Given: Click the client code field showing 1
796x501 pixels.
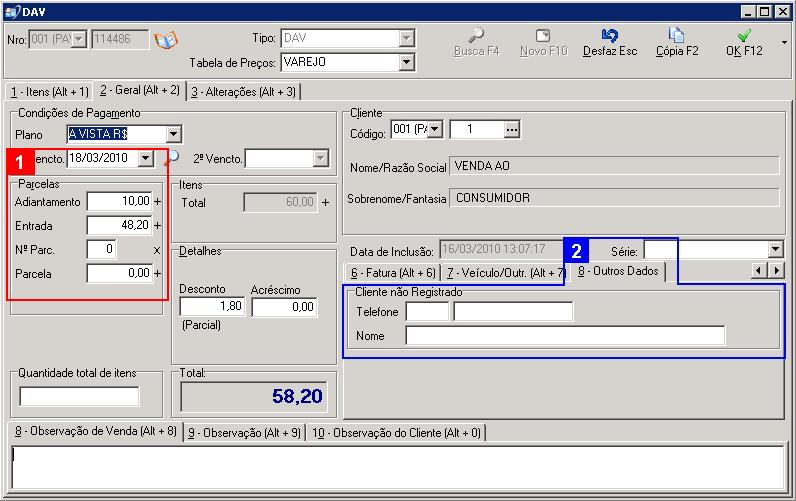Looking at the screenshot, I should pyautogui.click(x=478, y=130).
